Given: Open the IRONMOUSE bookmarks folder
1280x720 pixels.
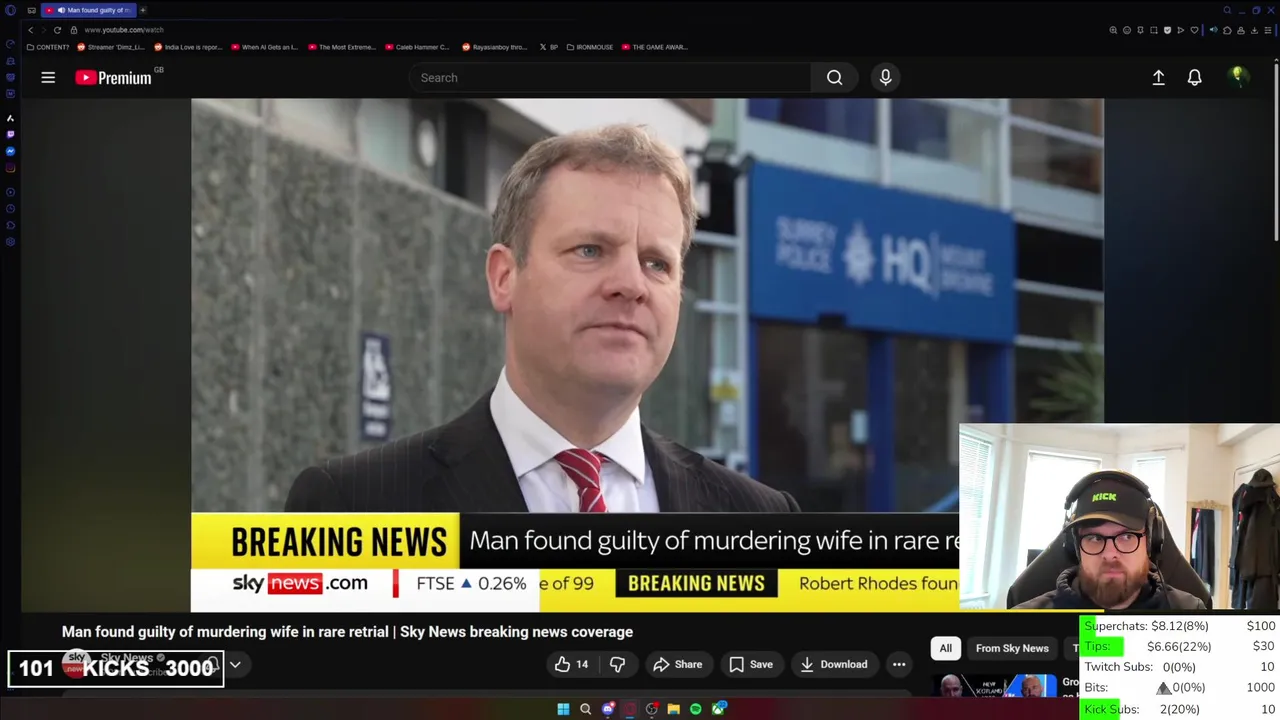Looking at the screenshot, I should pos(590,47).
